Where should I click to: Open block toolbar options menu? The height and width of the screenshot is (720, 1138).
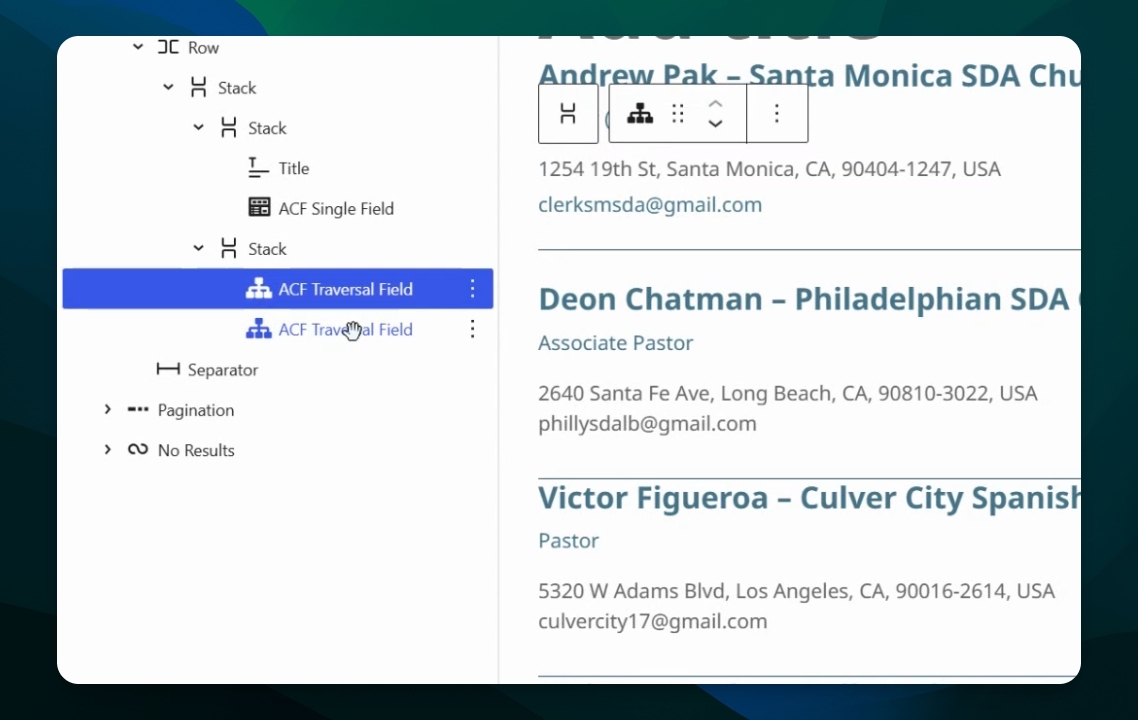(777, 113)
